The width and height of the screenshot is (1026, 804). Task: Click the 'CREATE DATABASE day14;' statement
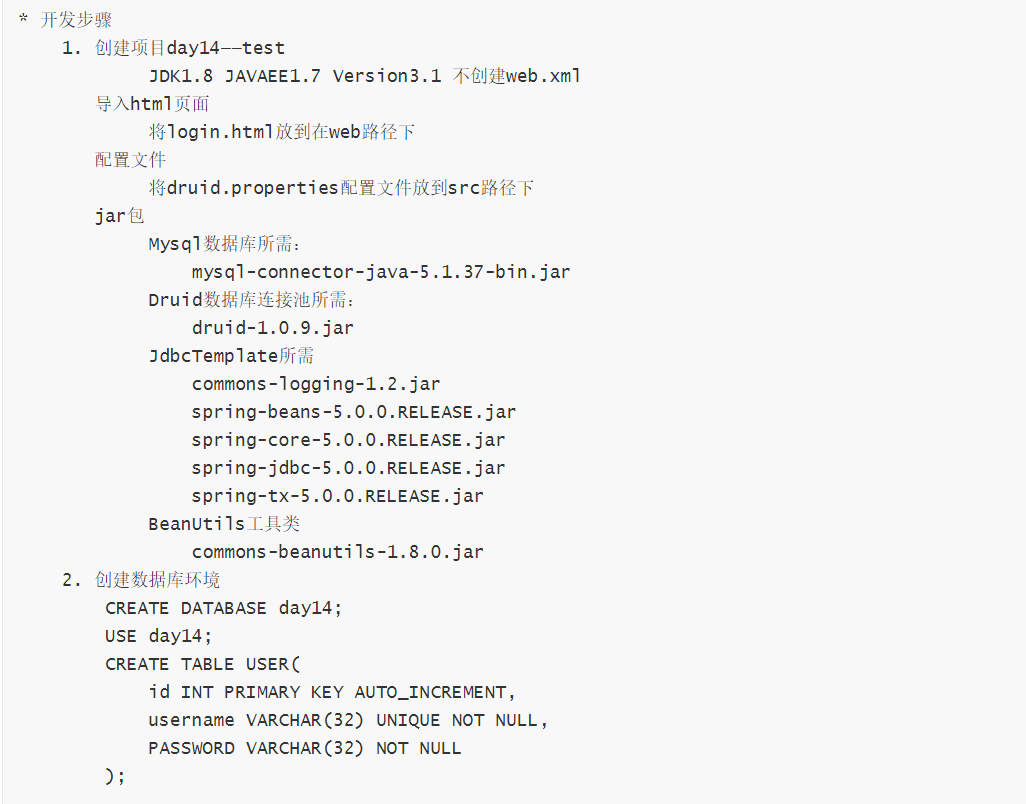(224, 608)
